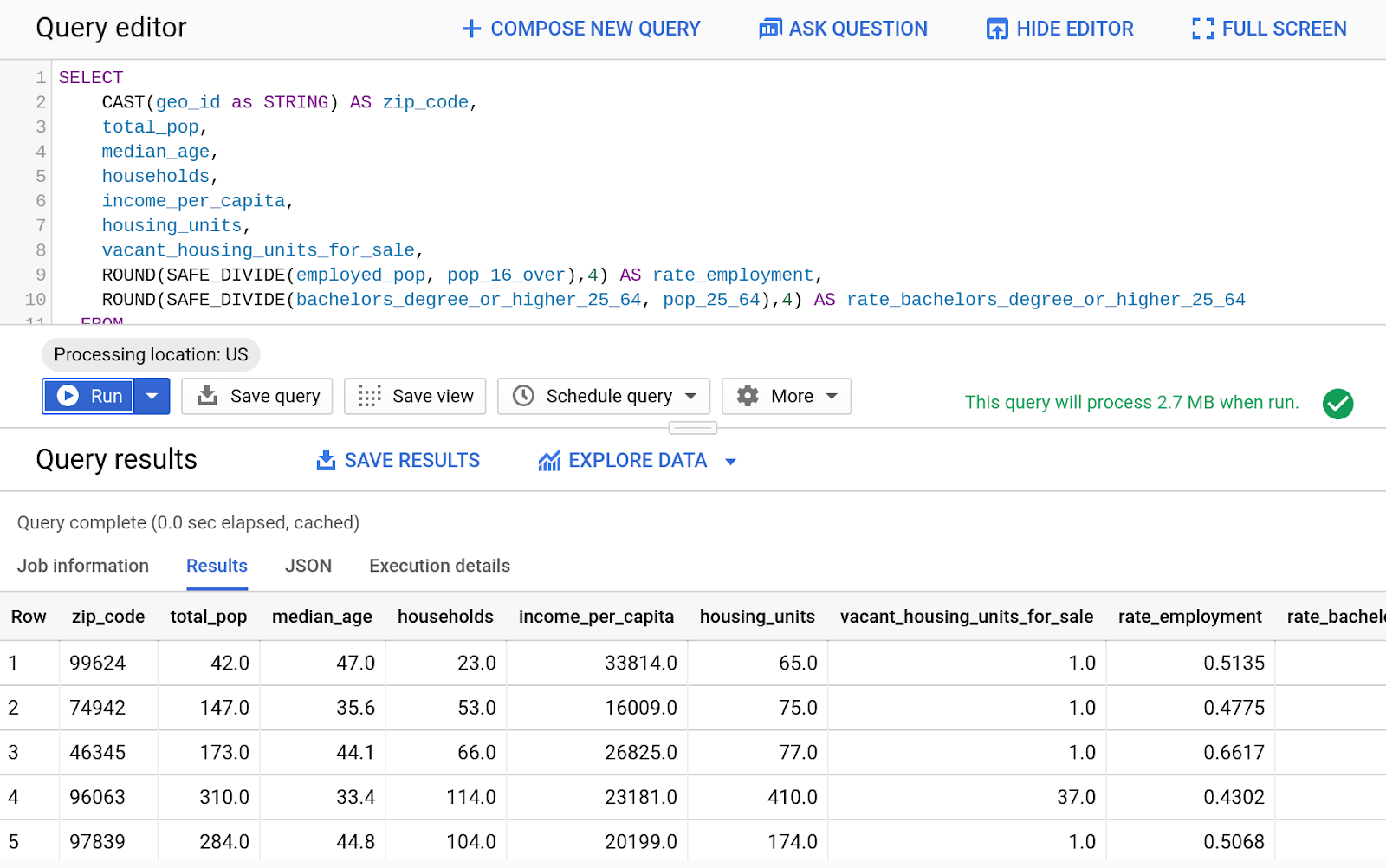Click the Explore Data chart icon
Screen dimensions: 1386x868
549,461
